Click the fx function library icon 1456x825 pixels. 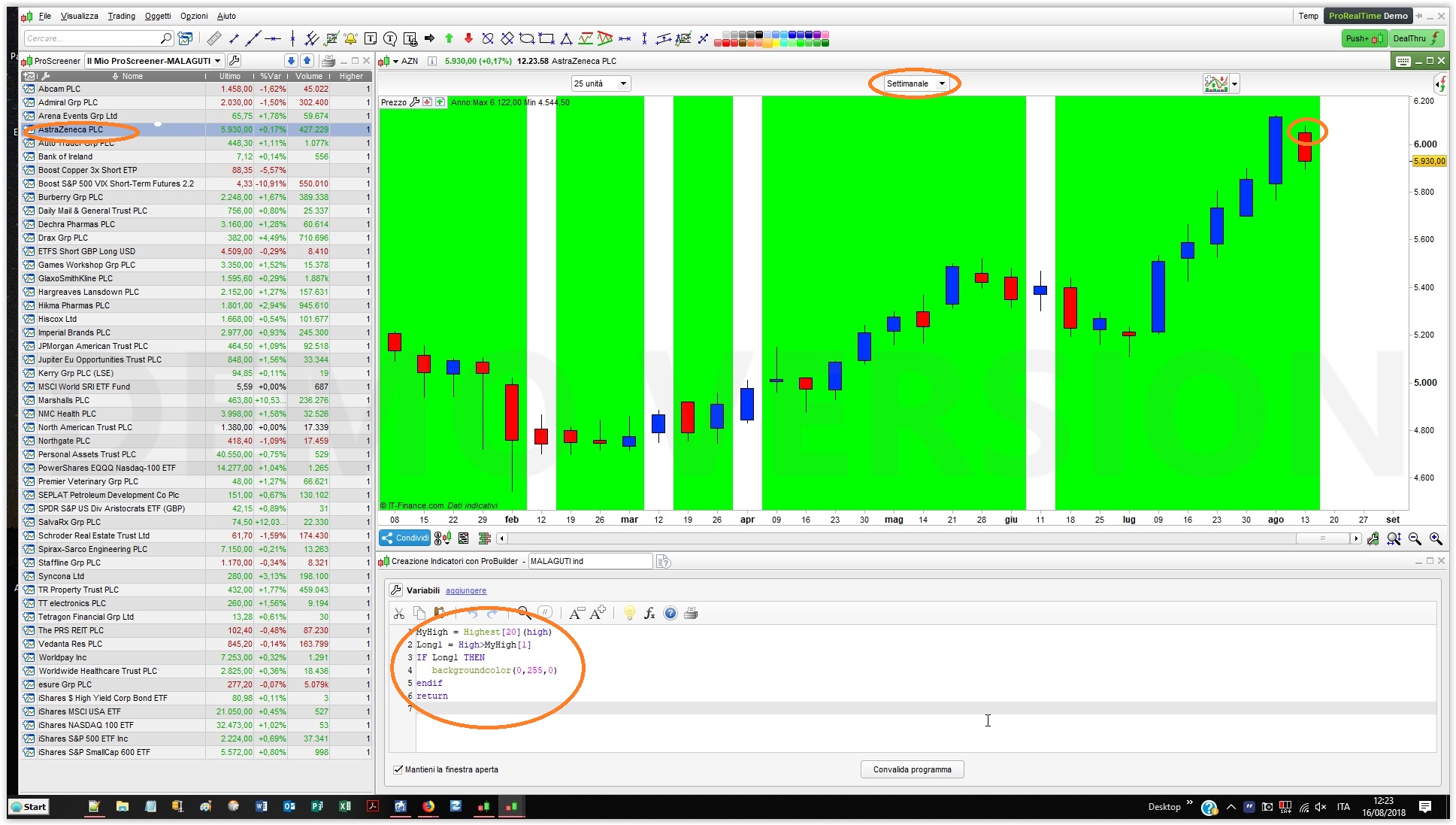[649, 614]
